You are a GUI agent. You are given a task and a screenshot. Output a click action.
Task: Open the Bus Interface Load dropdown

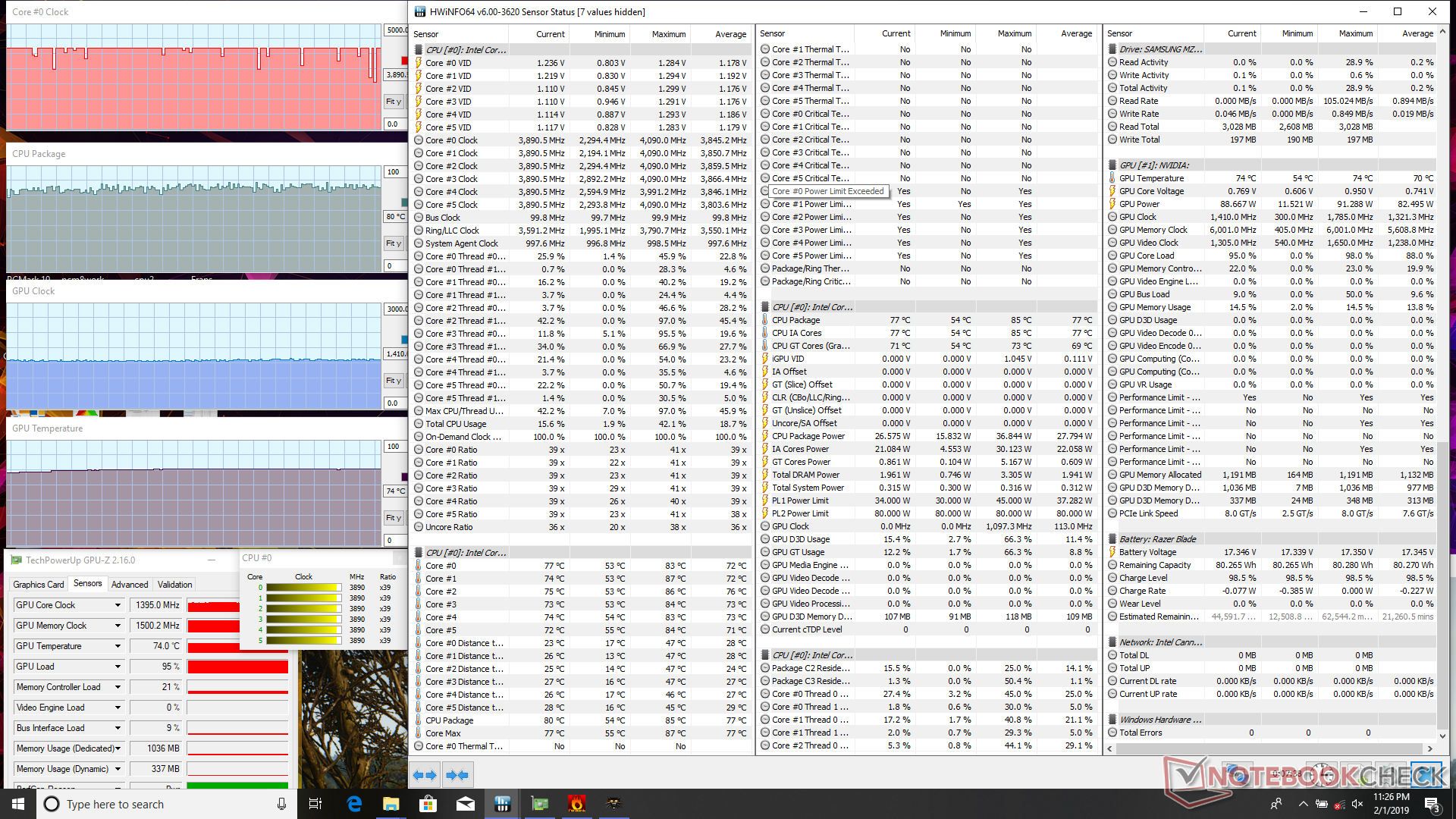(118, 728)
